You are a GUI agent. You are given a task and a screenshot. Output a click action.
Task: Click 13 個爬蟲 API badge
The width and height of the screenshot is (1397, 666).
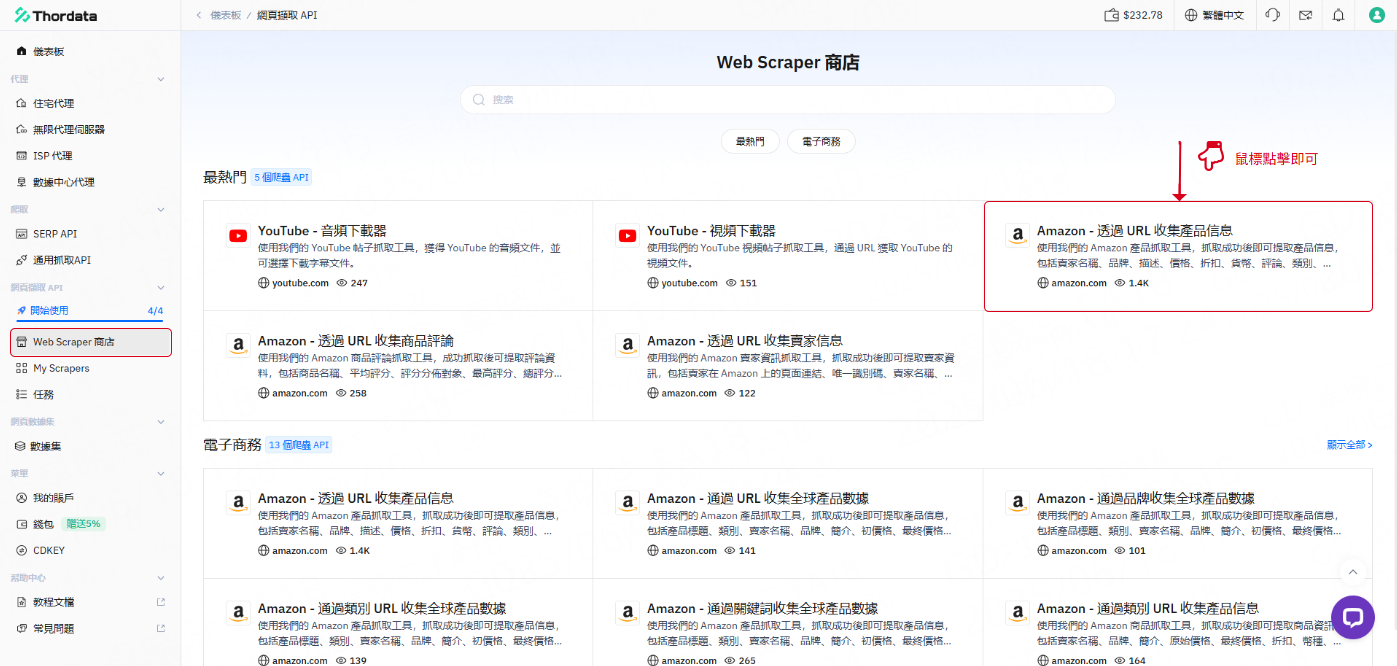pyautogui.click(x=299, y=445)
